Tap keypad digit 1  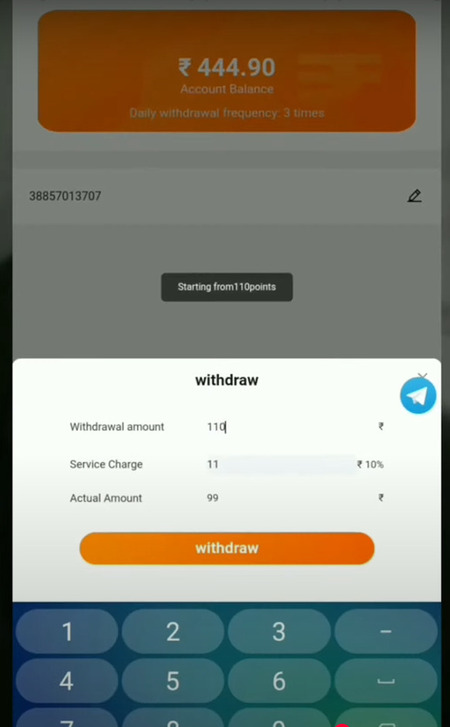point(67,631)
